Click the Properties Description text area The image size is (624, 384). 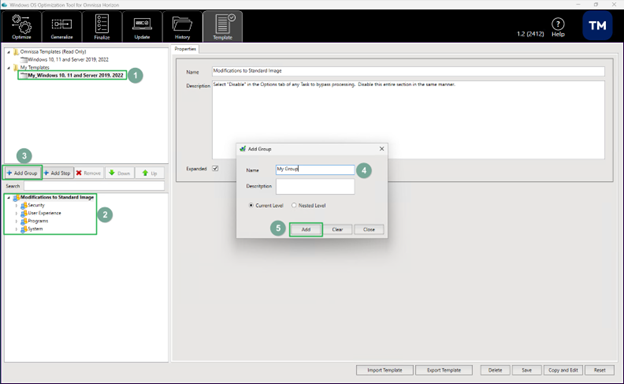pos(408,120)
